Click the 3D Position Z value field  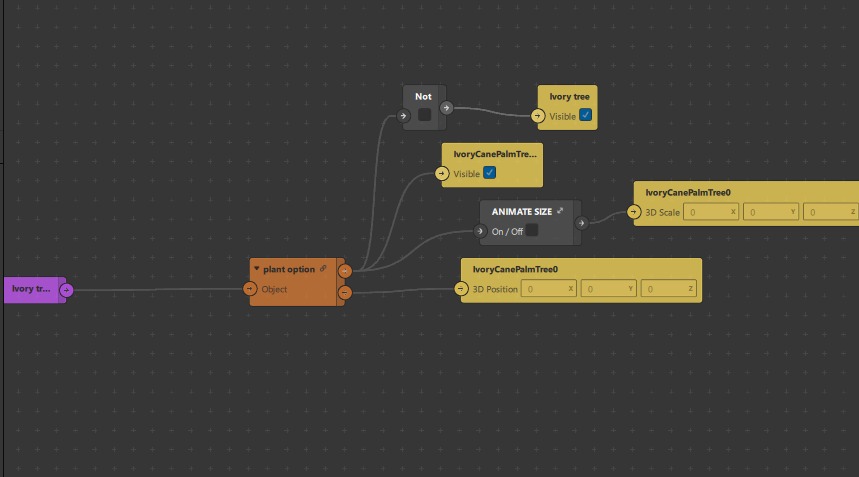(x=668, y=289)
